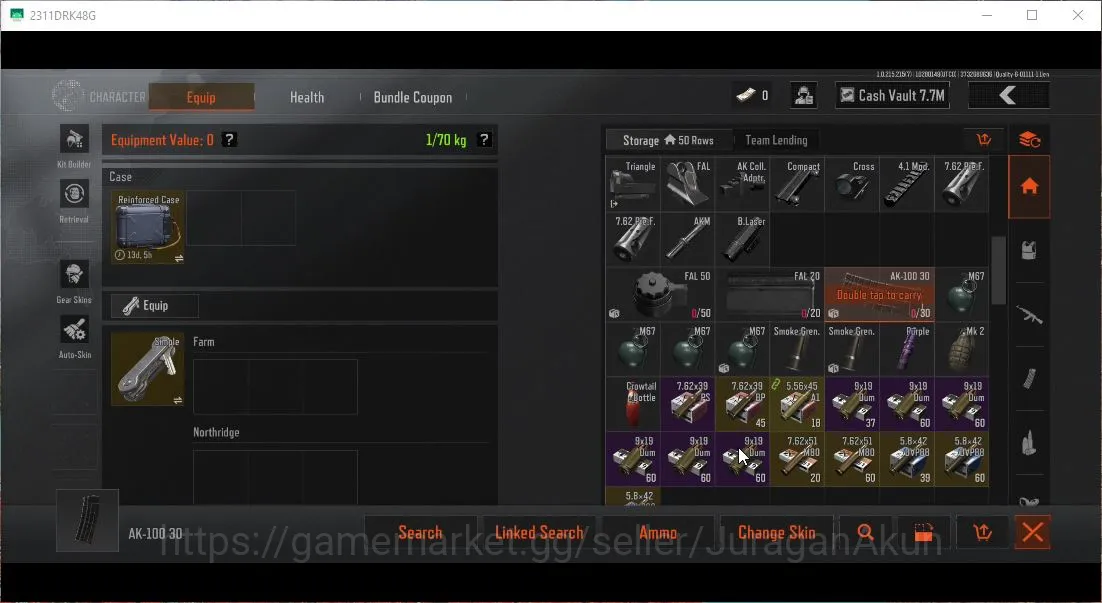Viewport: 1102px width, 603px height.
Task: Switch to the Health tab
Action: (307, 97)
